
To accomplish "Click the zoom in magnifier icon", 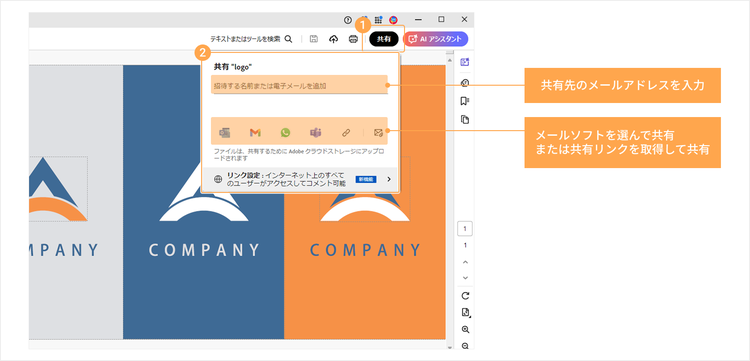I will [465, 329].
